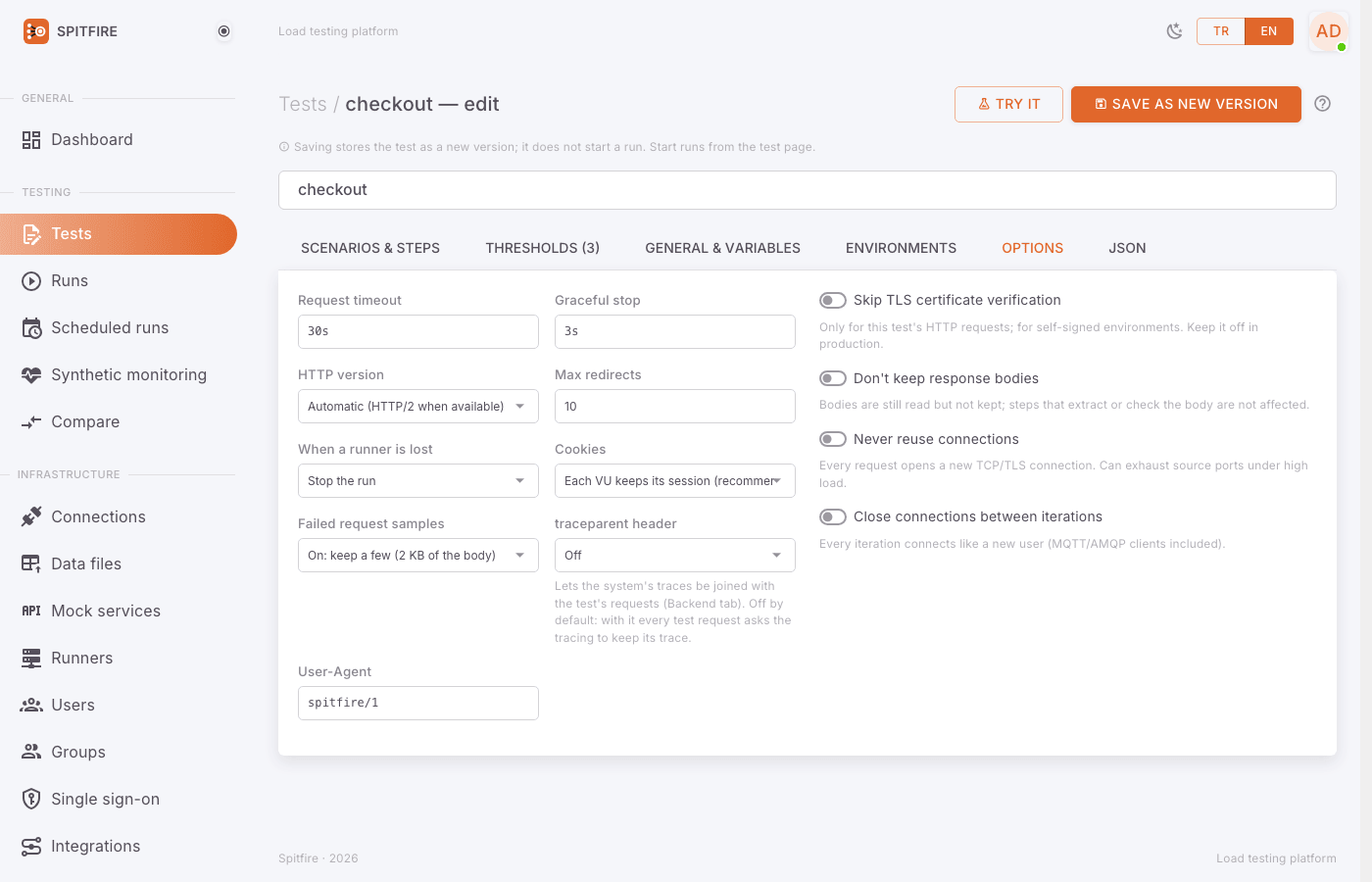Click the Try It button

(x=1008, y=104)
